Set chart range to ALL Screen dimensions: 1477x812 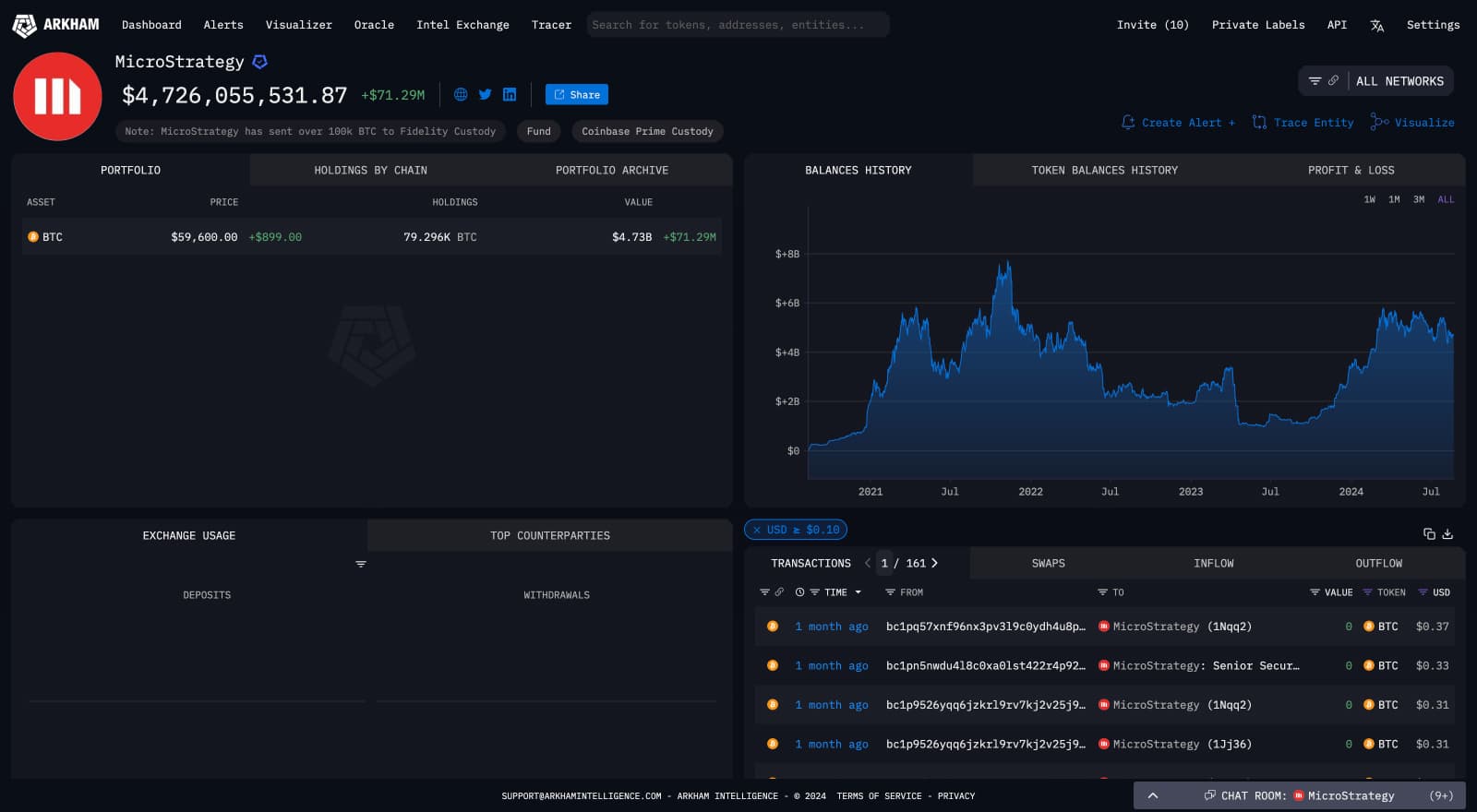coord(1446,199)
